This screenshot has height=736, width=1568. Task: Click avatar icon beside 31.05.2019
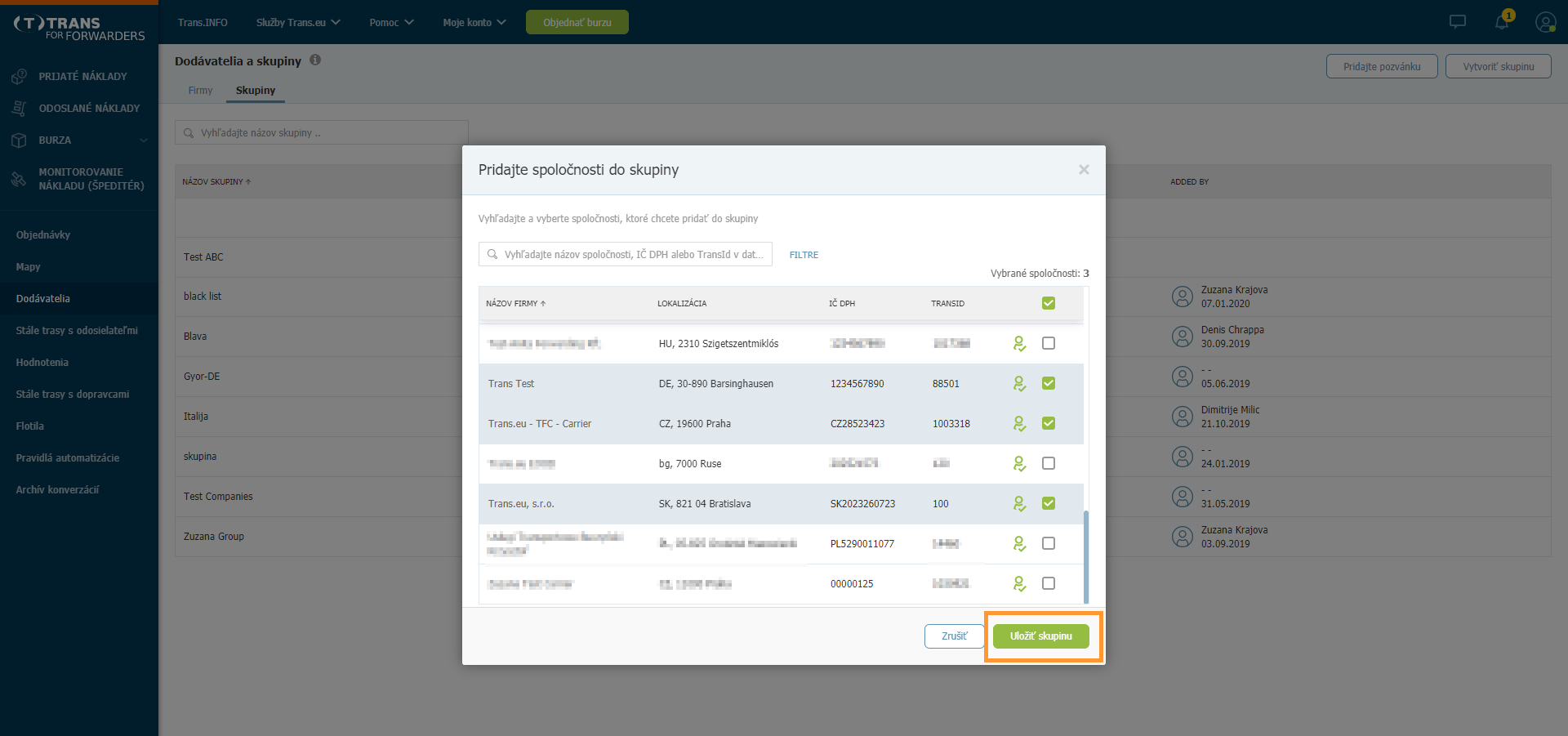(x=1182, y=497)
